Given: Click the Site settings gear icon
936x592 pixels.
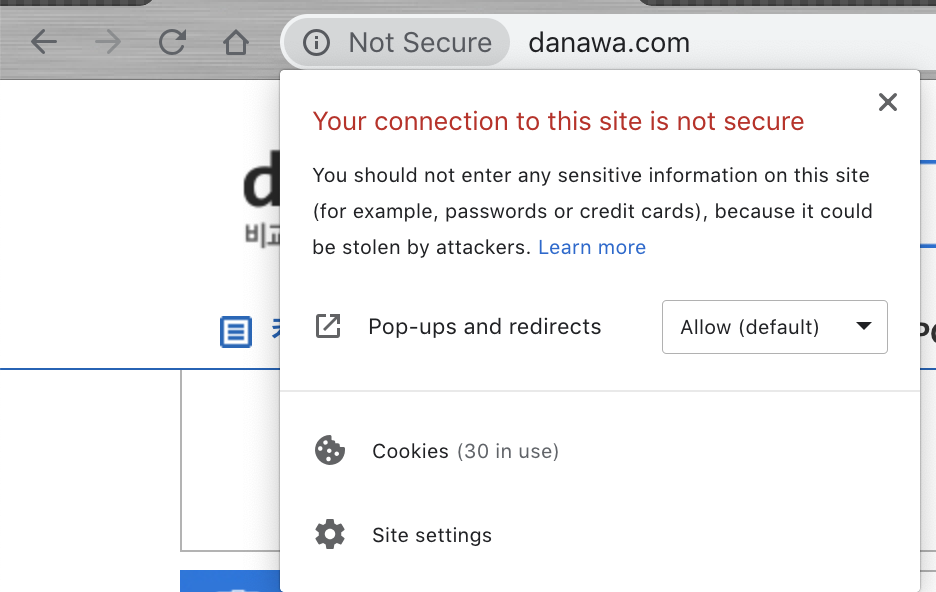Looking at the screenshot, I should click(329, 534).
